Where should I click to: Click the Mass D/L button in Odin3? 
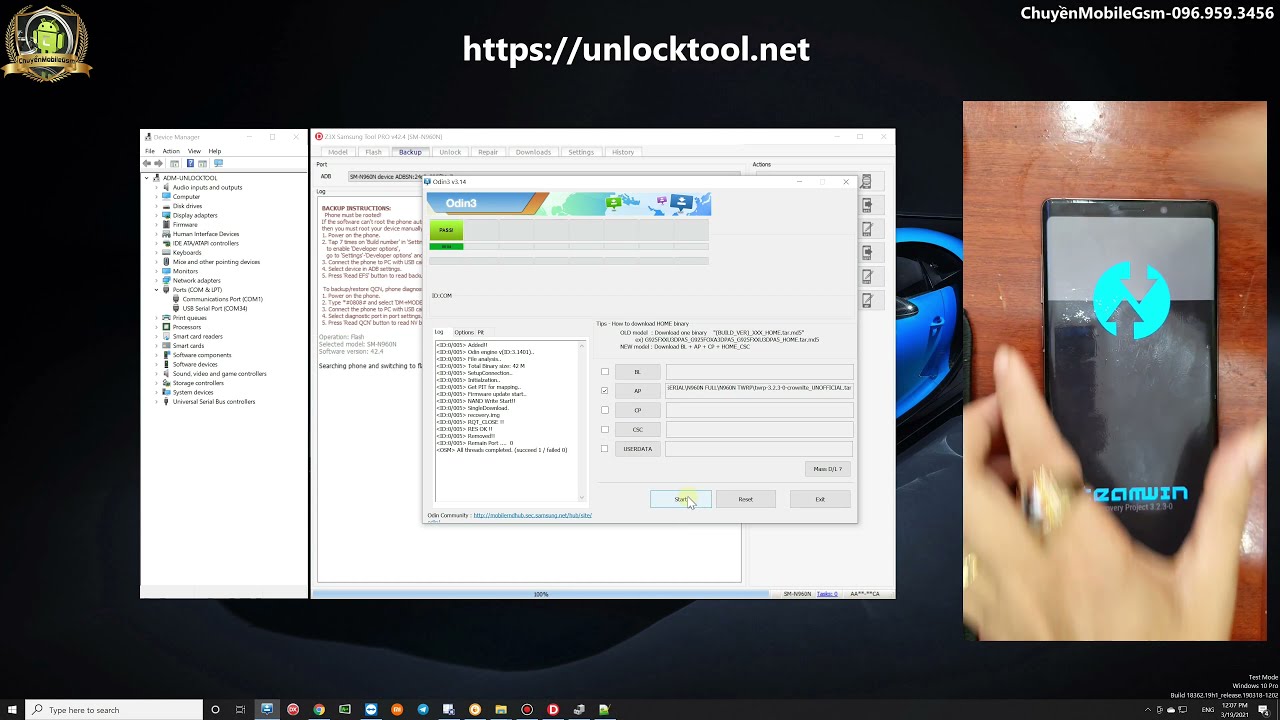point(828,469)
